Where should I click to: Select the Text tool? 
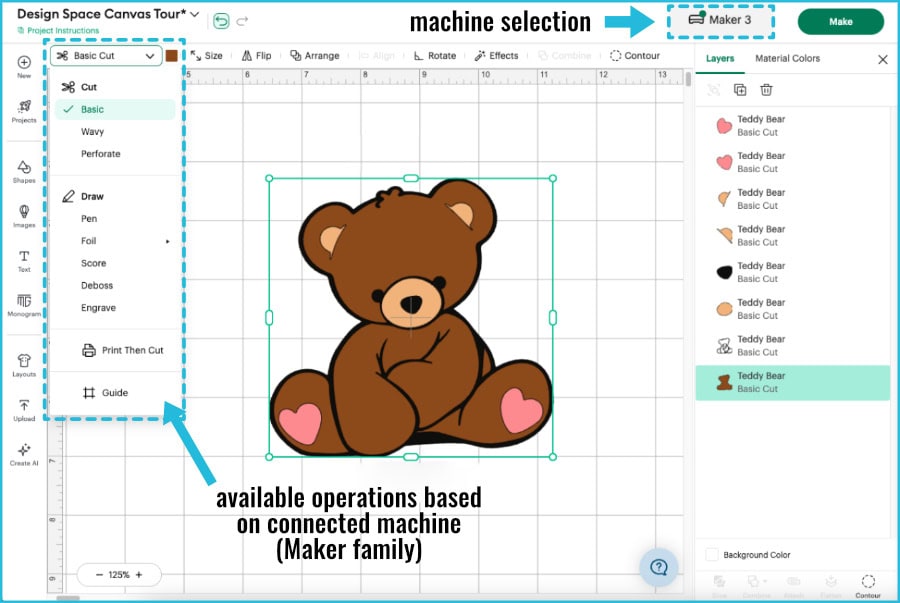coord(24,260)
